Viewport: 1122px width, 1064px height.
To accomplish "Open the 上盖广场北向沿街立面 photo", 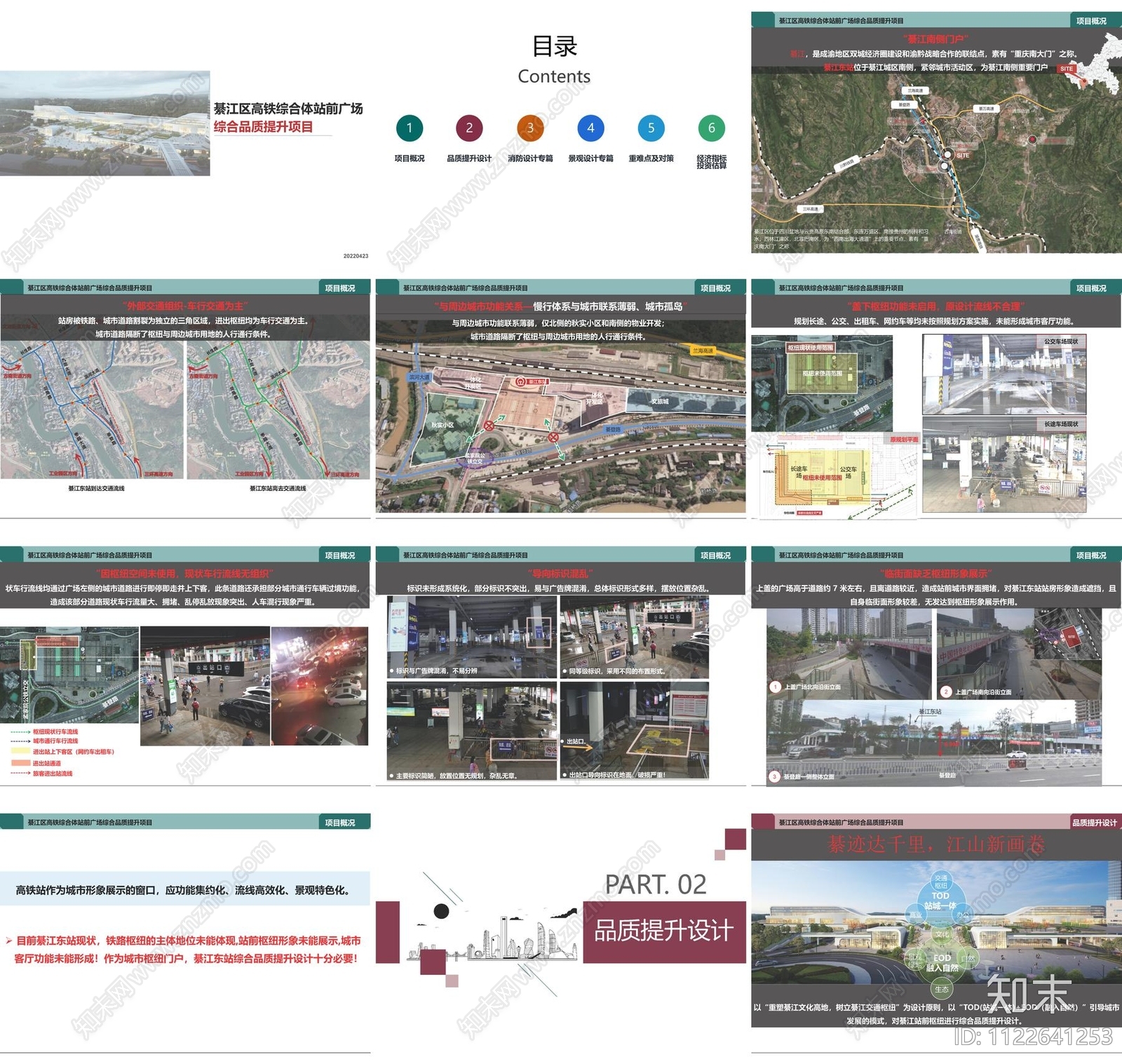I will pos(849,653).
